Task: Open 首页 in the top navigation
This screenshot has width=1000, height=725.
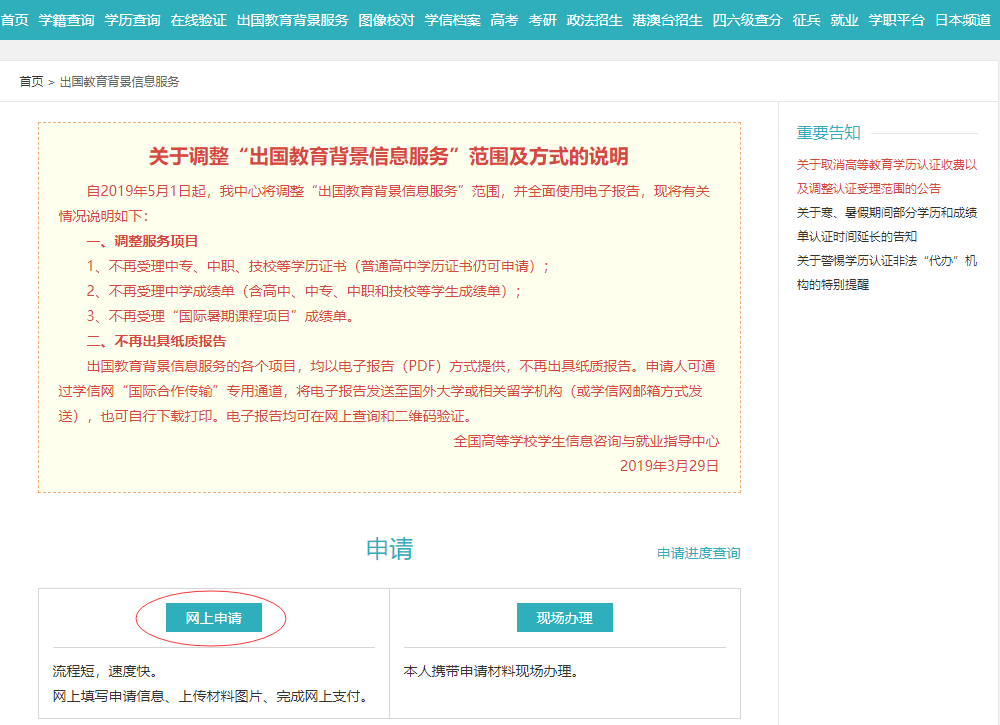Action: 15,20
